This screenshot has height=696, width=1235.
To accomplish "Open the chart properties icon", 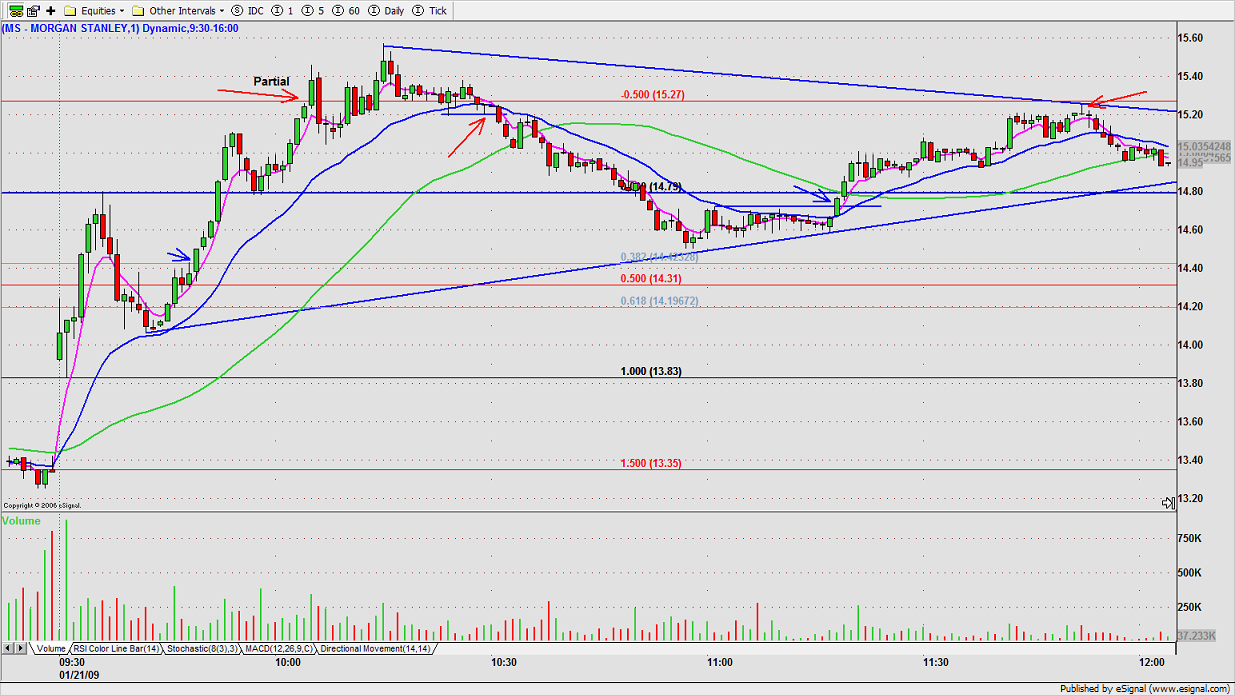I will click(31, 10).
